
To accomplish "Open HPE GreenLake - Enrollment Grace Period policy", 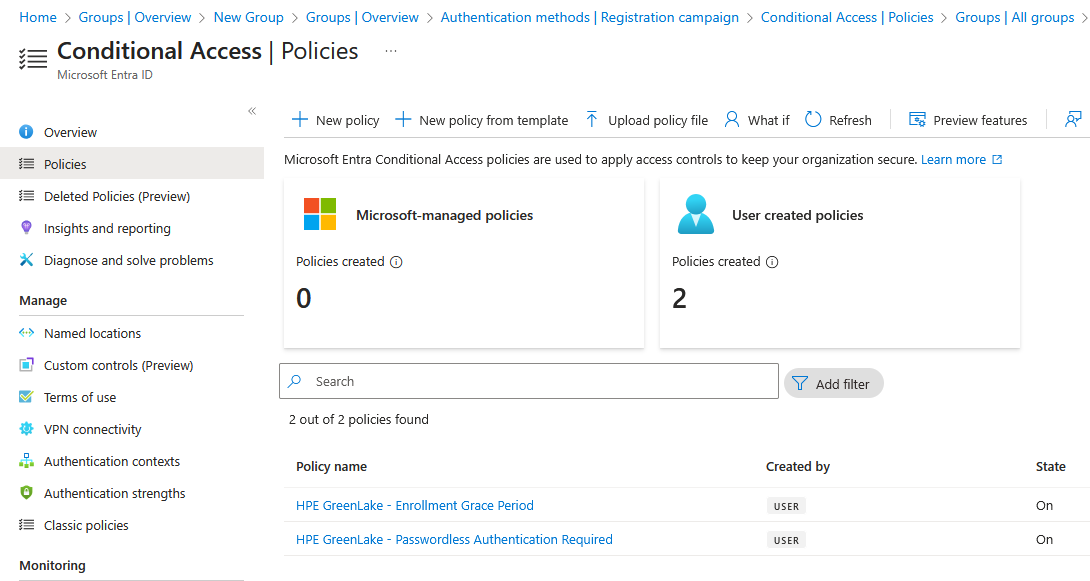I will 415,505.
